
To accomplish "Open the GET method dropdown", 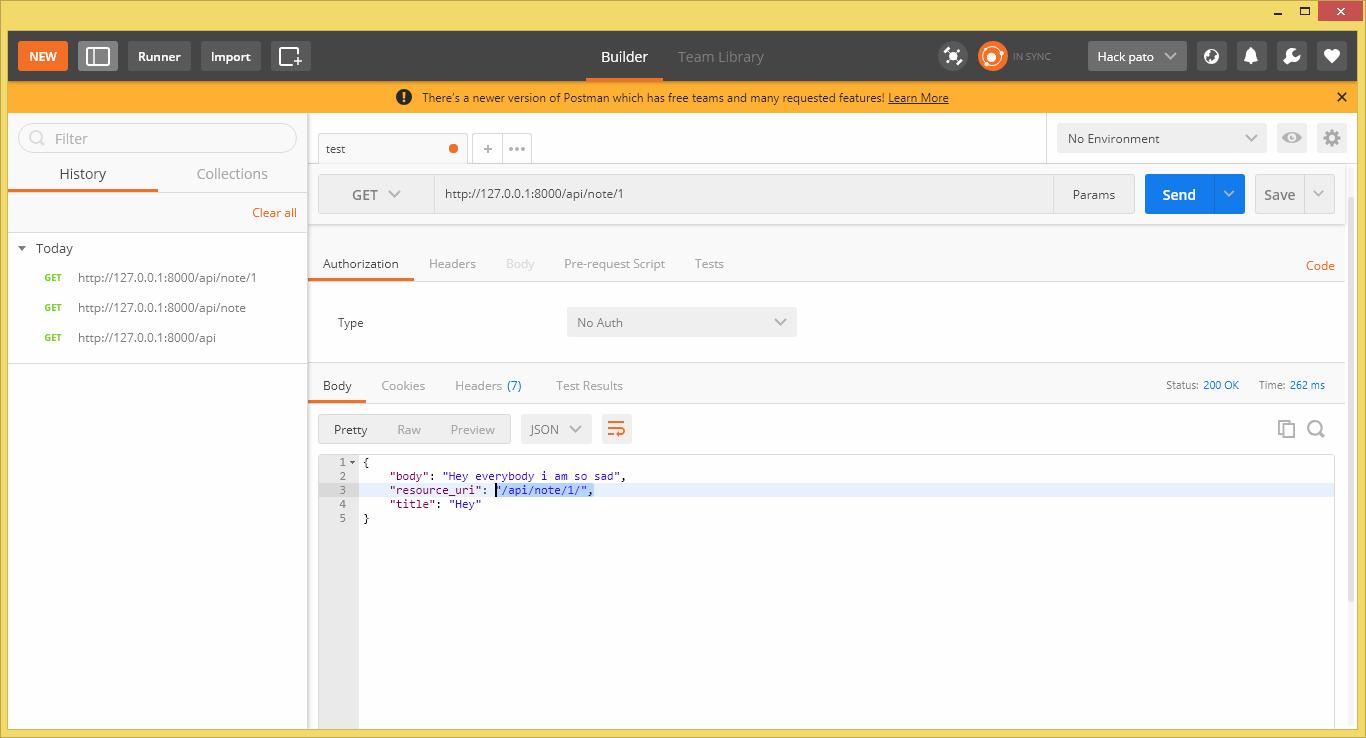I will [376, 194].
